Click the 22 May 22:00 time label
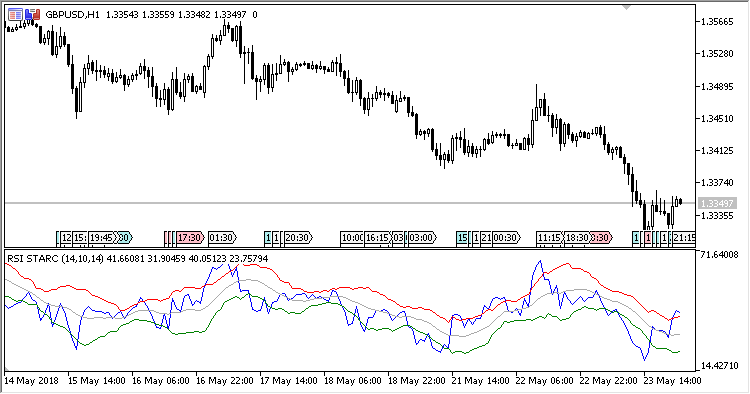Viewport: 750px width, 394px height. pos(609,381)
